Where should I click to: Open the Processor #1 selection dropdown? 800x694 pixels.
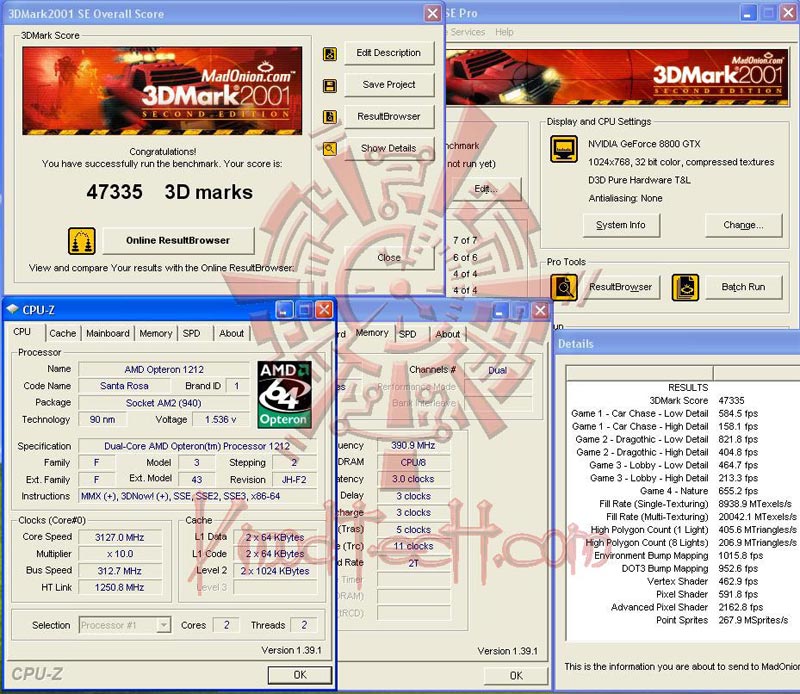coord(125,625)
